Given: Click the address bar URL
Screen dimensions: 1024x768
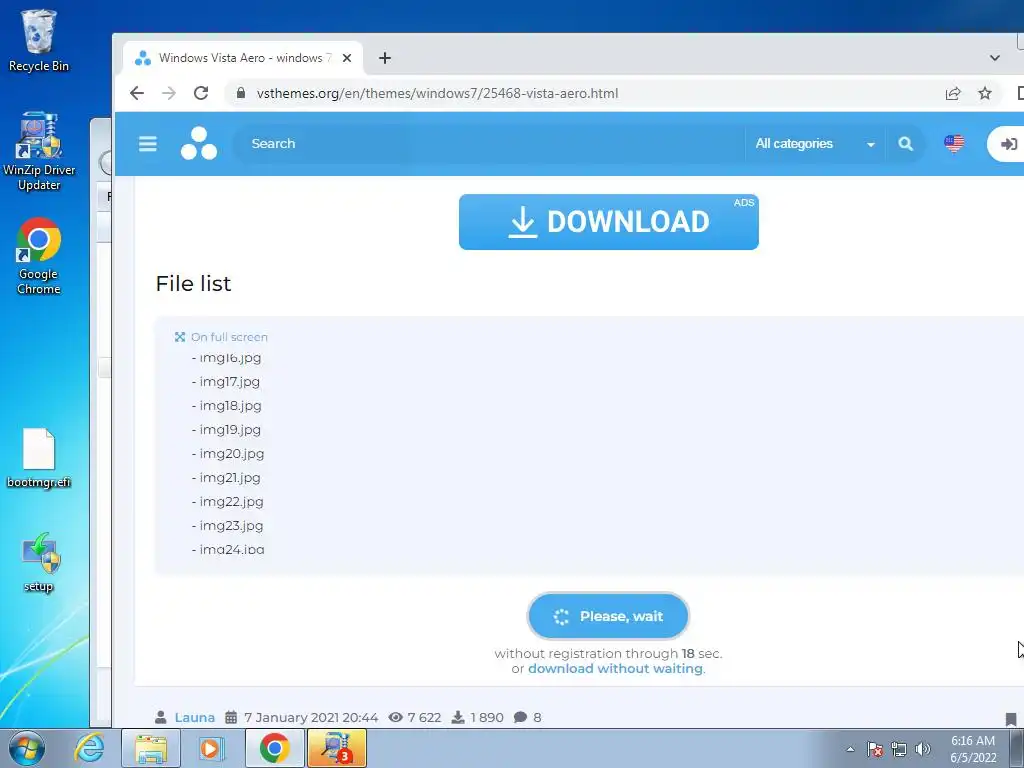Looking at the screenshot, I should point(438,93).
